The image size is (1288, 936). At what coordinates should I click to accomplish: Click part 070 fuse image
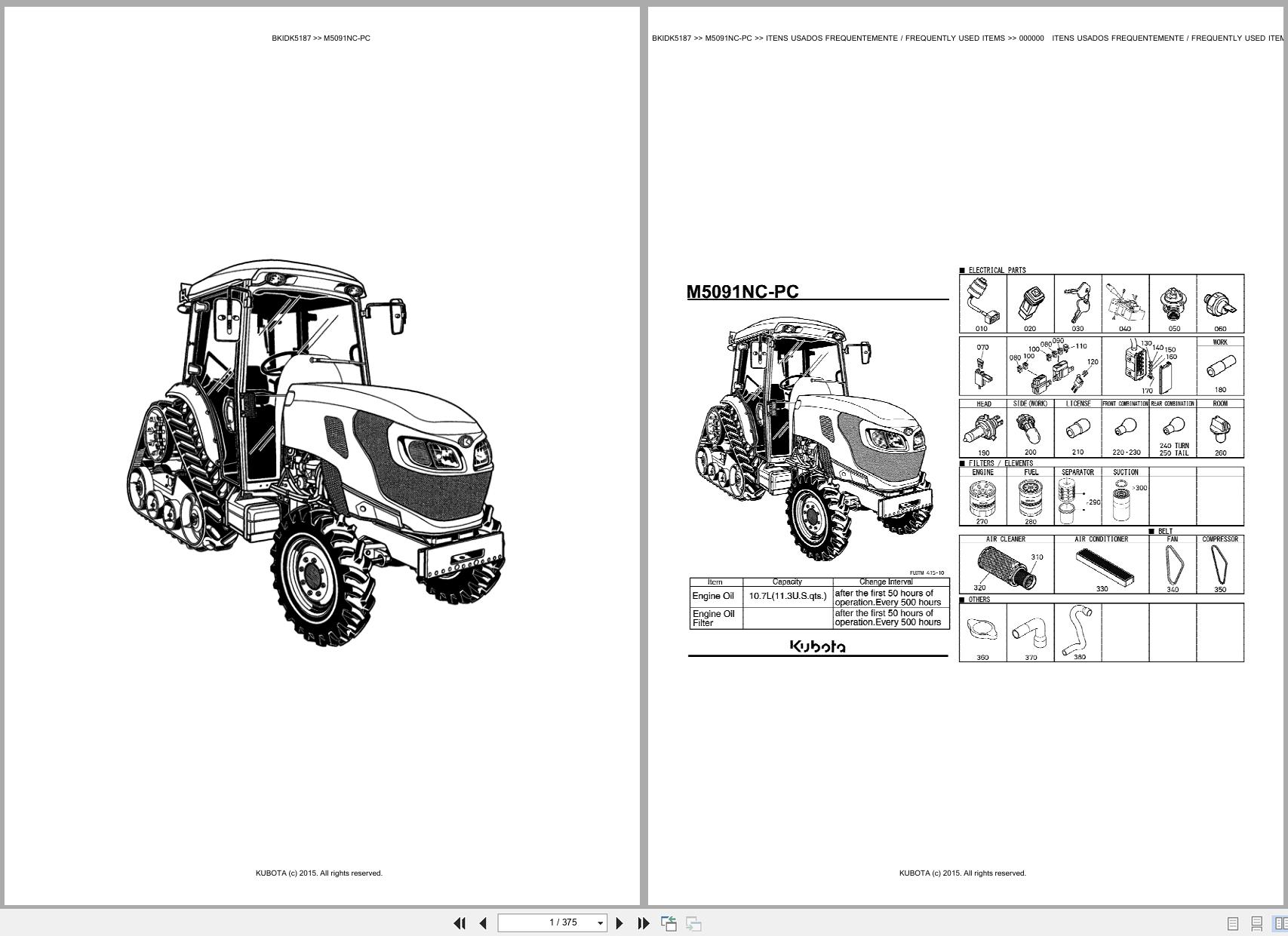click(x=982, y=372)
